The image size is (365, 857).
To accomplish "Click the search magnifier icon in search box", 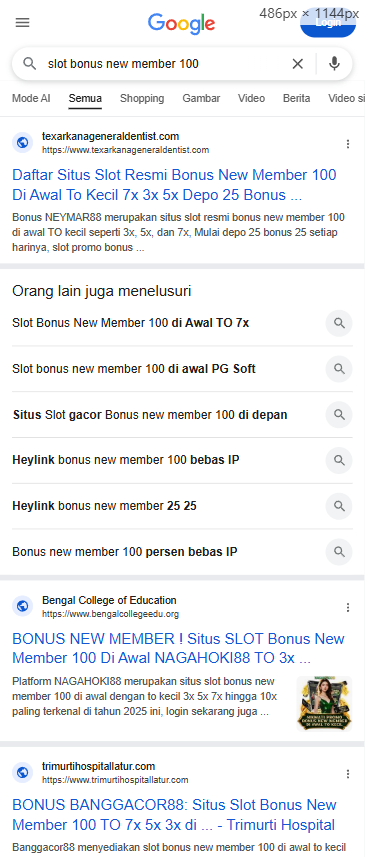I will (29, 64).
